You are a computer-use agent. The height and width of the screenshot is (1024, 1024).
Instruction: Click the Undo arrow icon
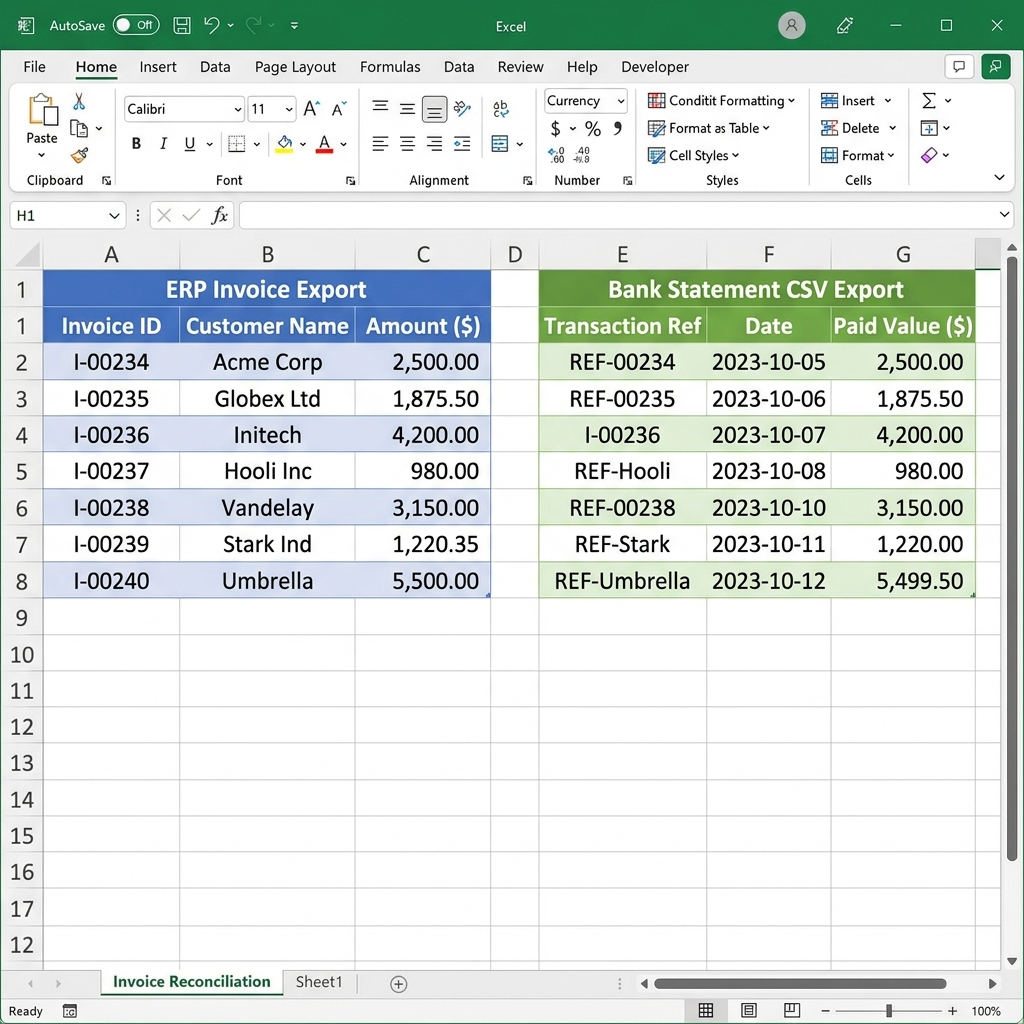coord(211,25)
